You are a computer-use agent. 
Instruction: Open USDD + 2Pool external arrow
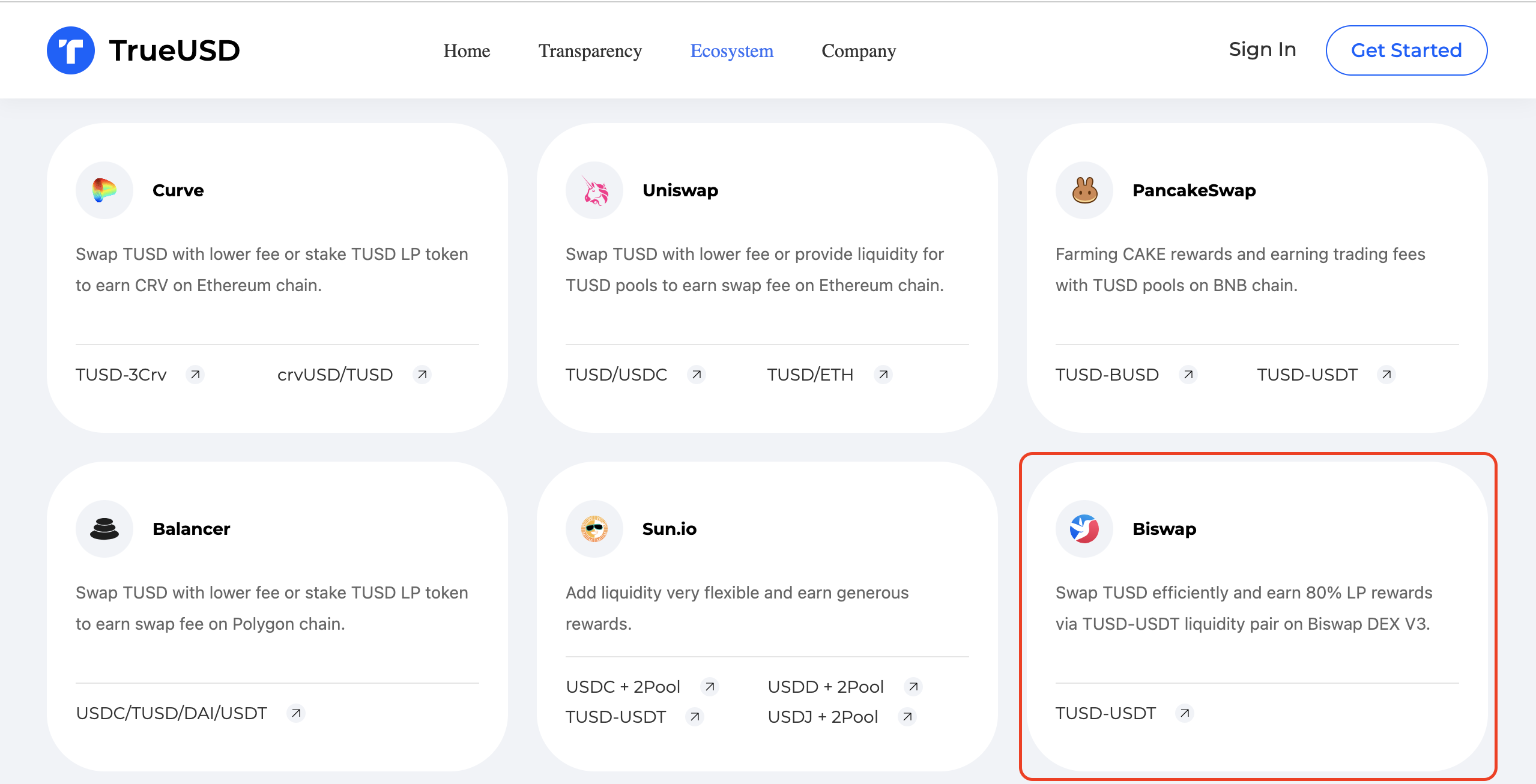[913, 686]
